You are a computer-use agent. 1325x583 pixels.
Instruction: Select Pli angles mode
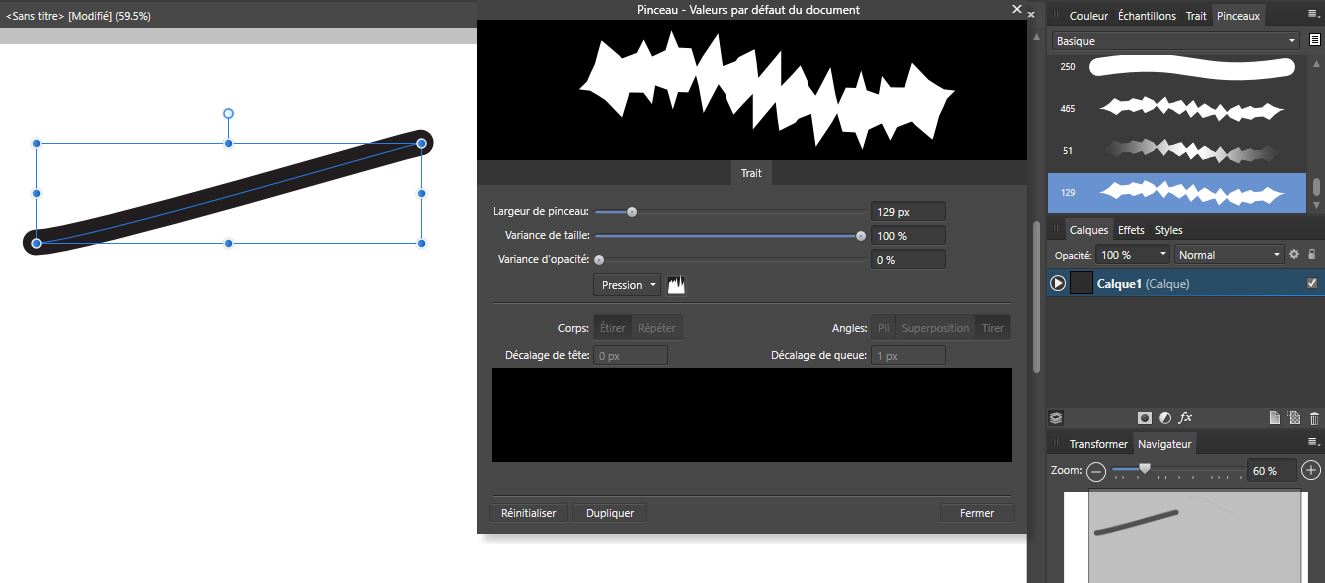point(883,328)
